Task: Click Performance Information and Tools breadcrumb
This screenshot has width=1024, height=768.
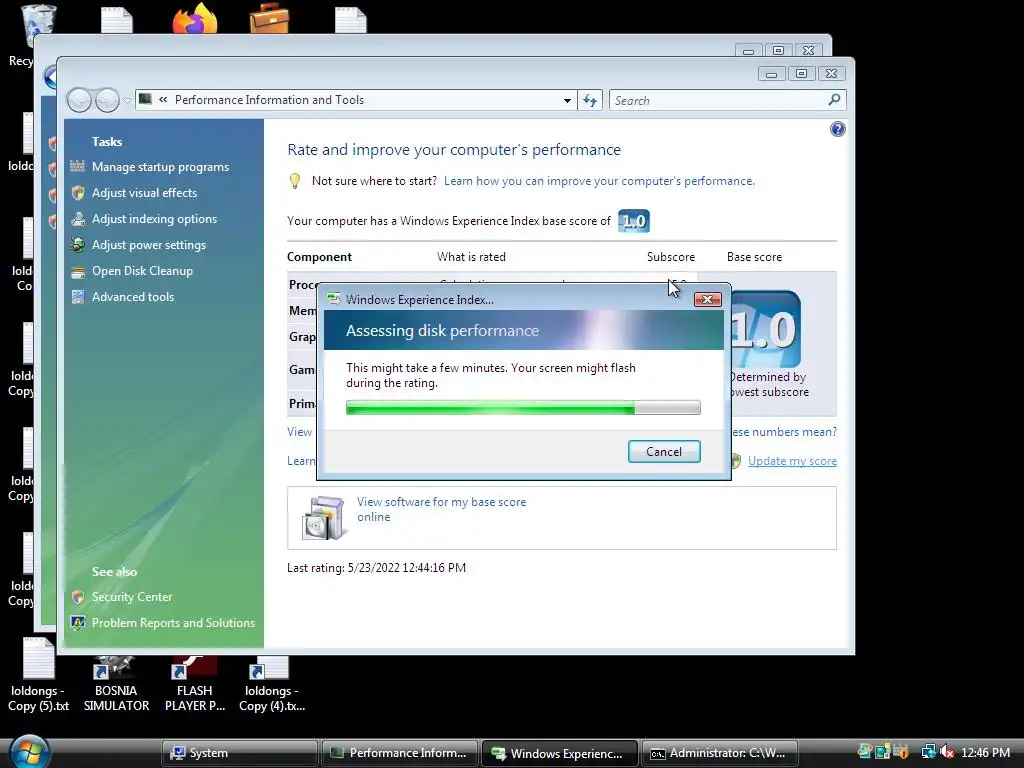Action: click(269, 100)
